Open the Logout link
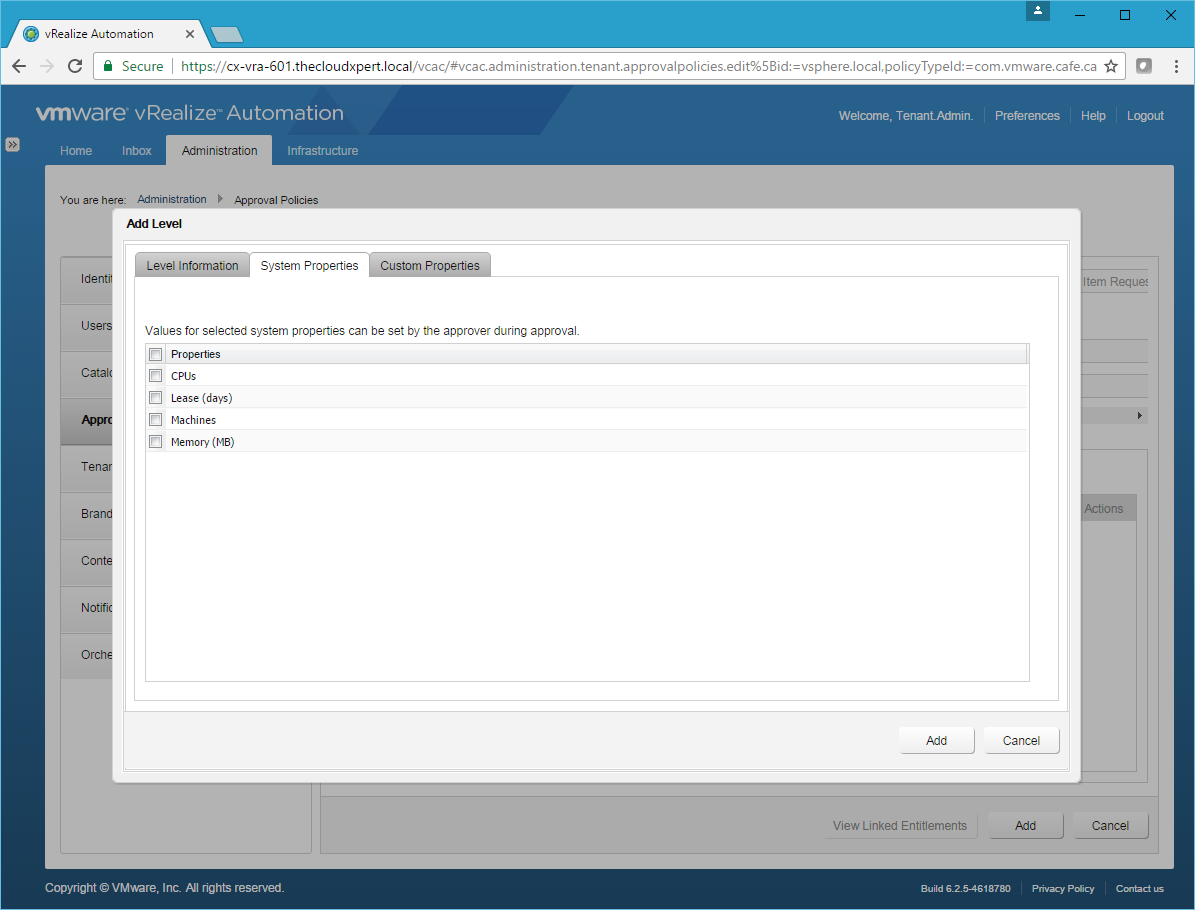Viewport: 1195px width, 910px height. coord(1145,116)
